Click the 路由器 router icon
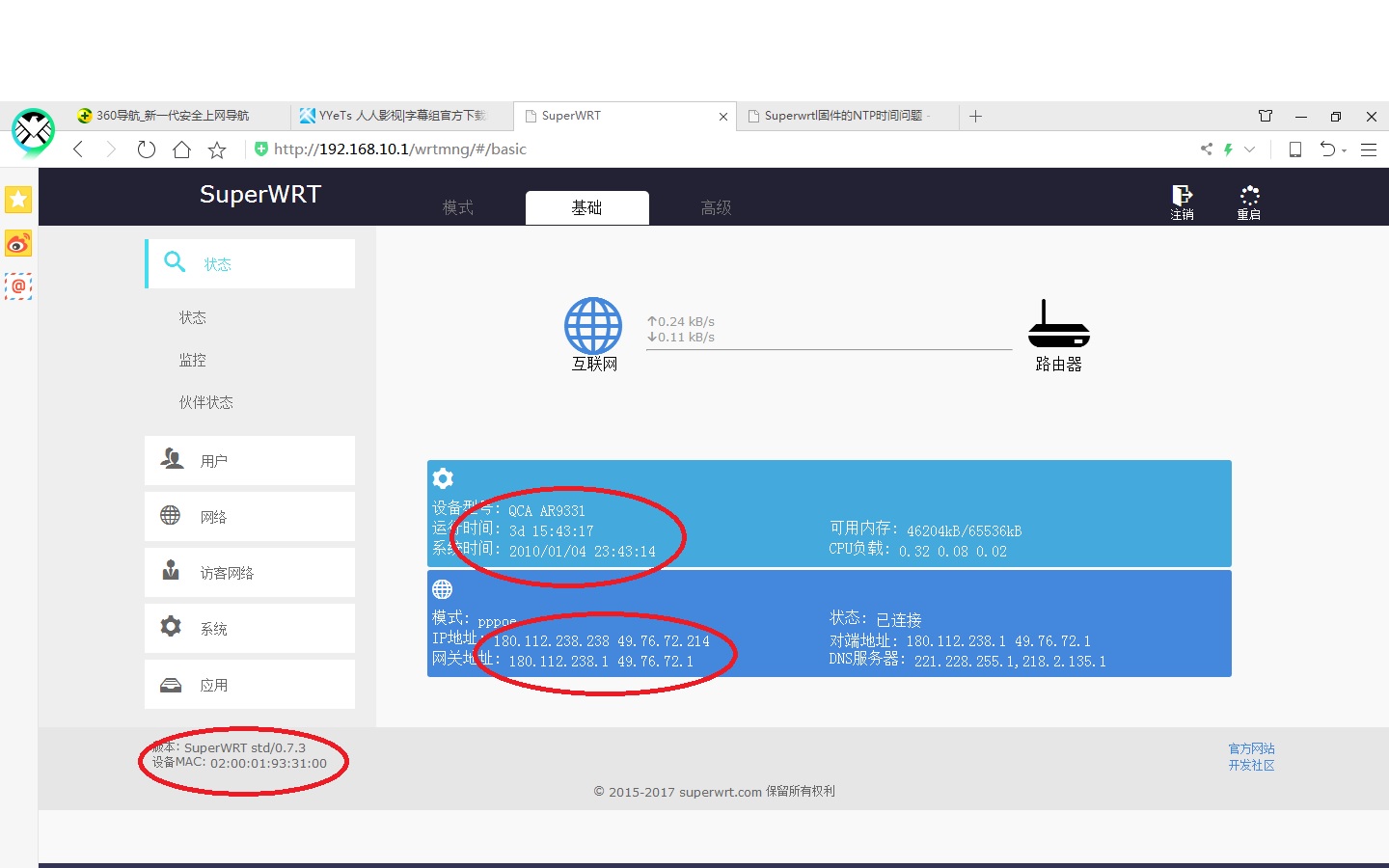This screenshot has width=1389, height=868. point(1058,324)
